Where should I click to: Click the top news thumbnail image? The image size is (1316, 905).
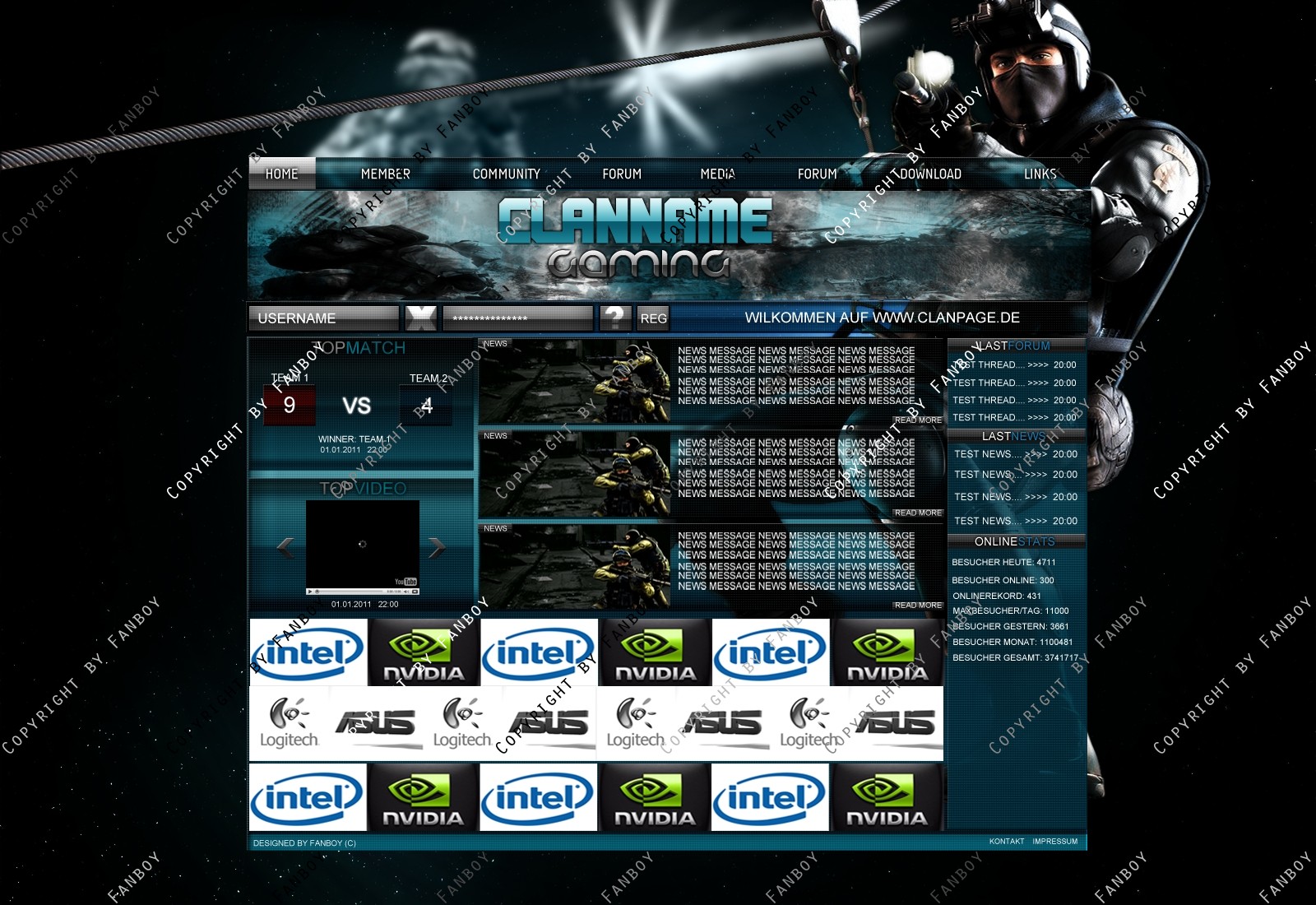point(575,382)
